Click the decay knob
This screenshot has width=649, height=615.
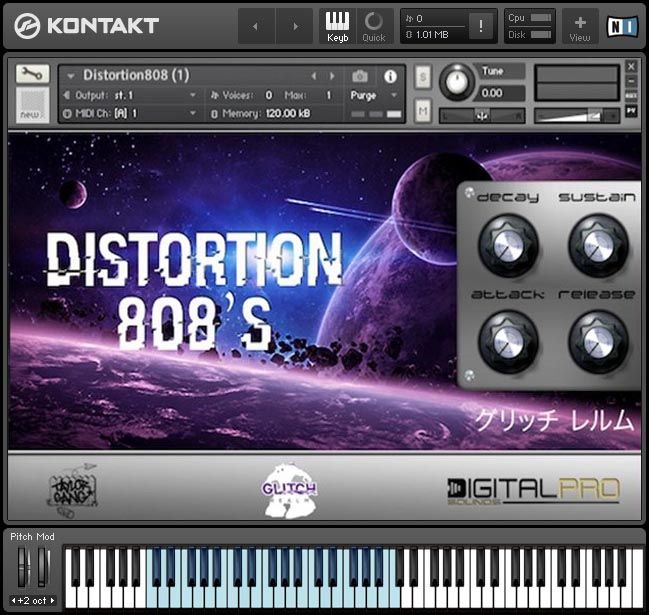coord(507,245)
